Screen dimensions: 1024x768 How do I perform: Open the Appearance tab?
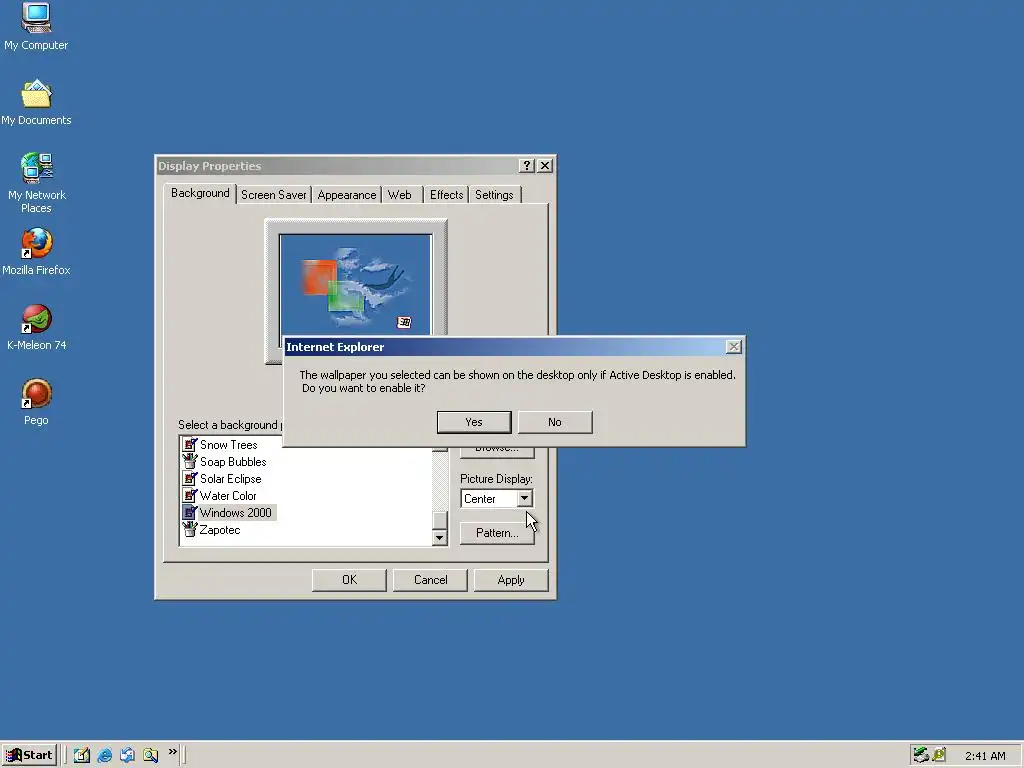pyautogui.click(x=347, y=195)
